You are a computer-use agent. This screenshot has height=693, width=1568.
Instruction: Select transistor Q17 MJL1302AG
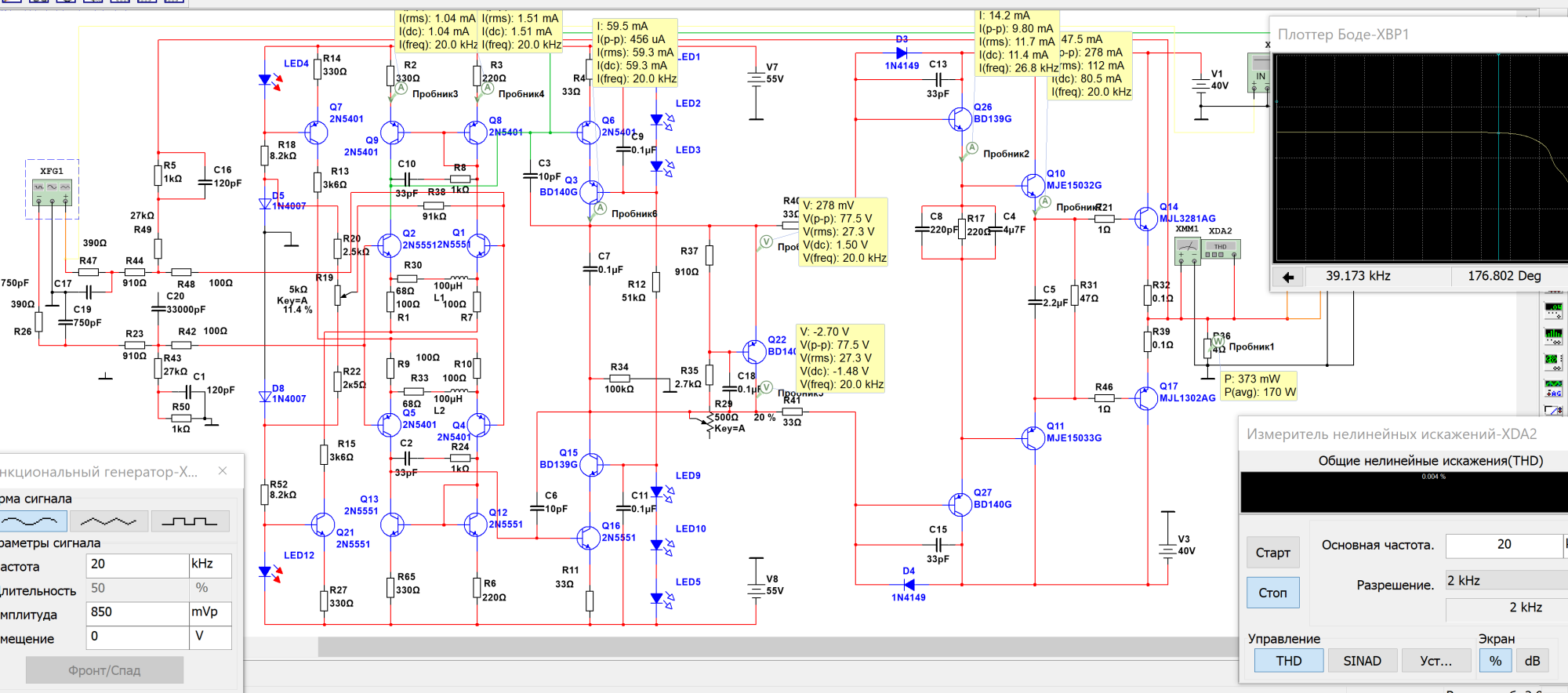1146,398
